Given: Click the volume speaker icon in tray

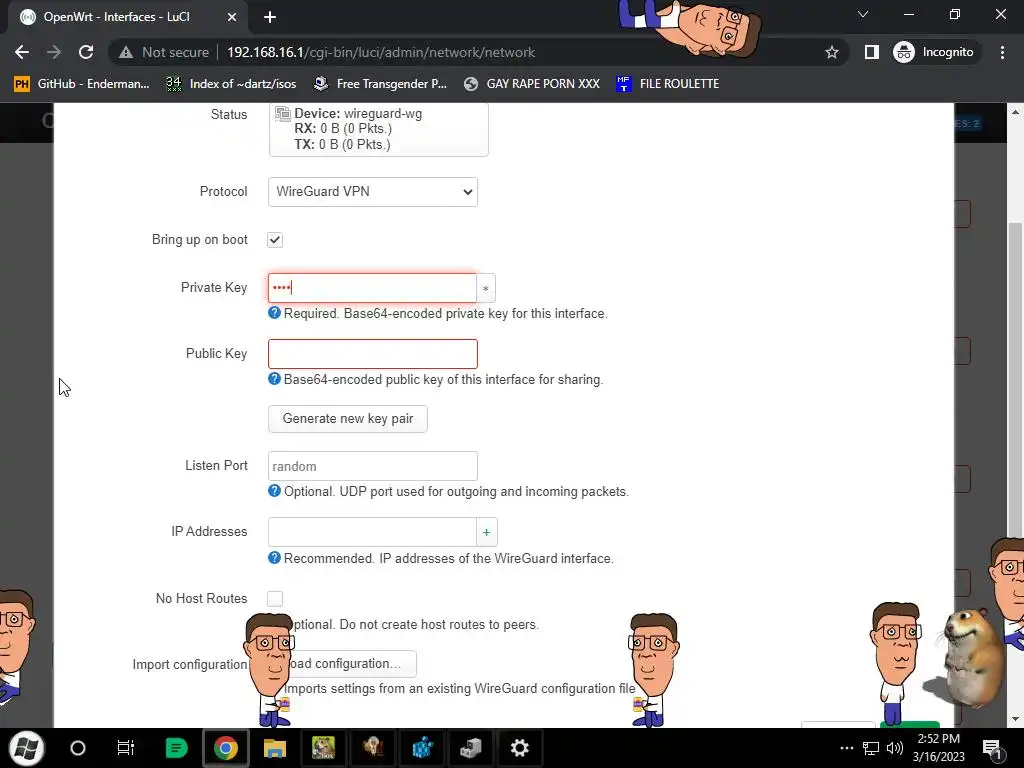Looking at the screenshot, I should 895,748.
